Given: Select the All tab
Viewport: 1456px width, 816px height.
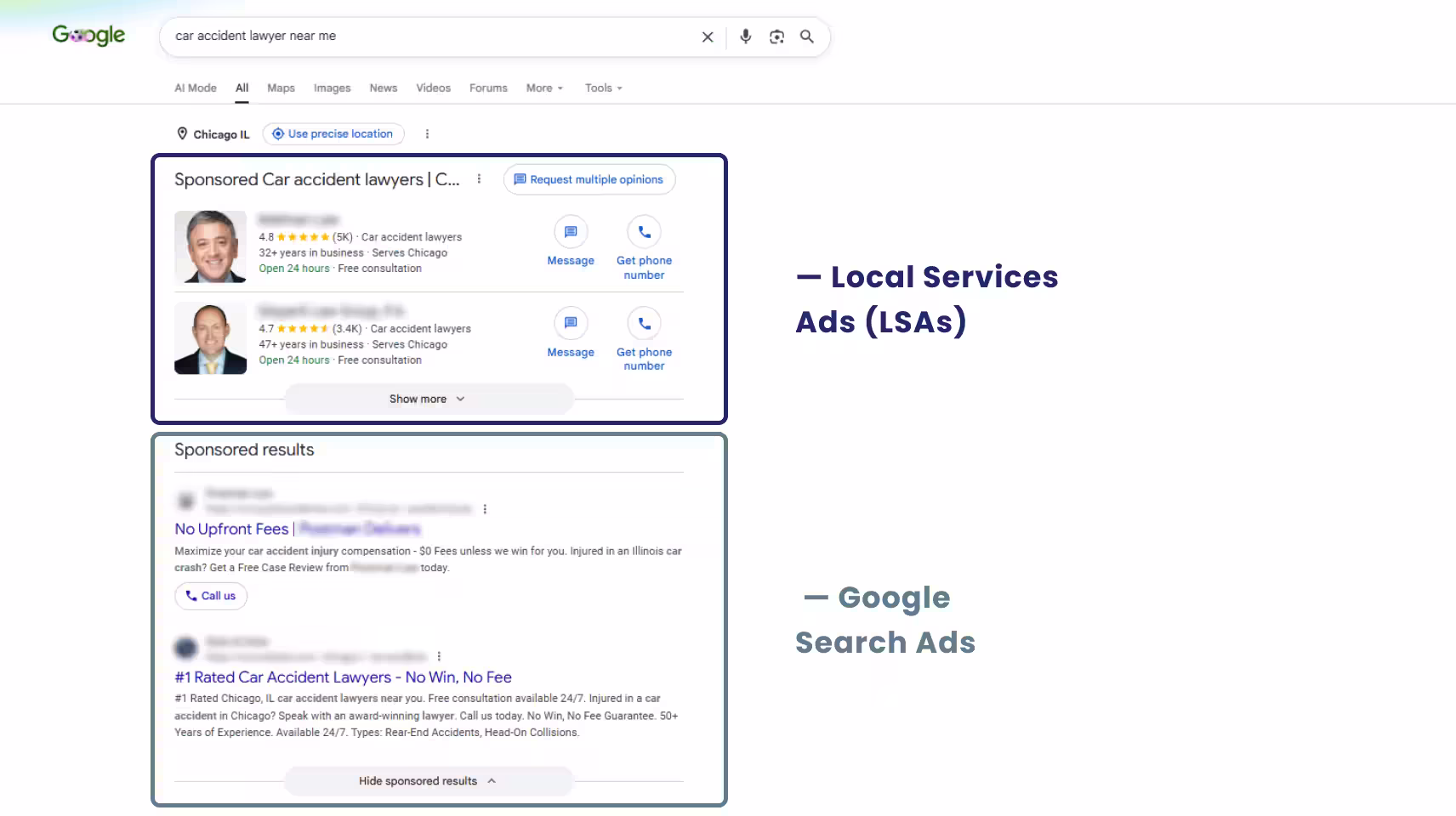Looking at the screenshot, I should (242, 88).
